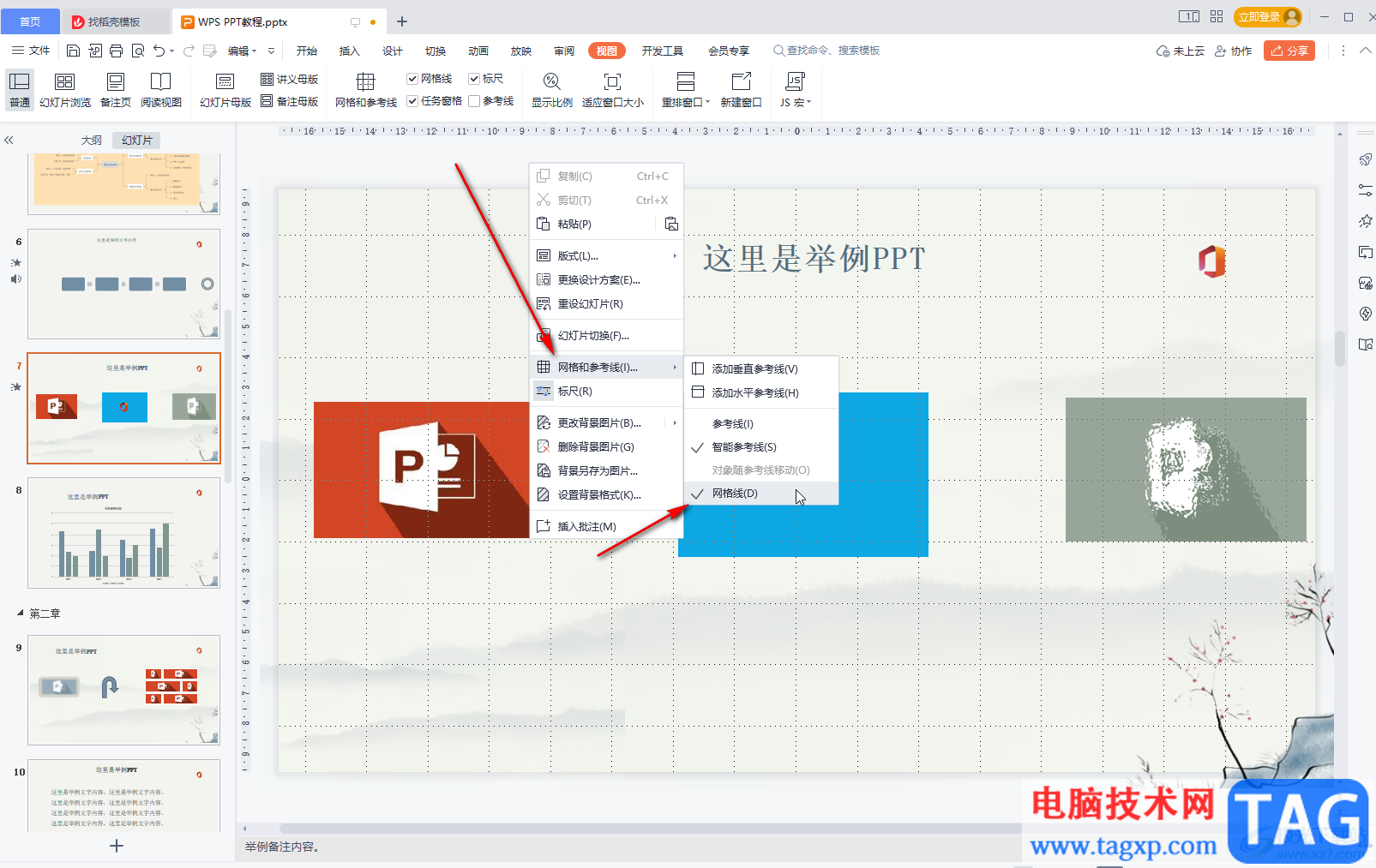Open quick access toolbar customize dropdown arrow
The height and width of the screenshot is (868, 1376).
272,51
